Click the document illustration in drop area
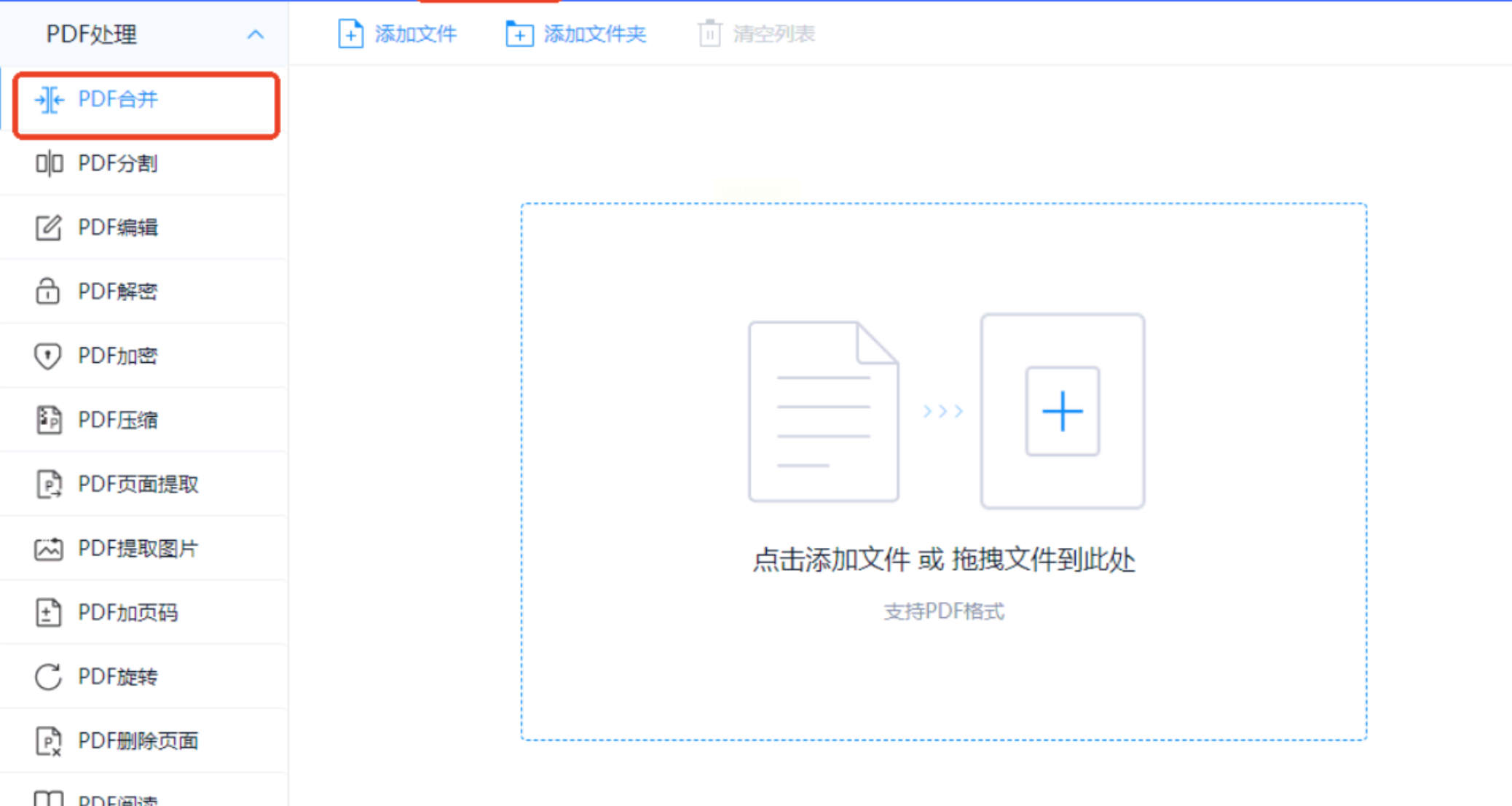 [x=823, y=412]
